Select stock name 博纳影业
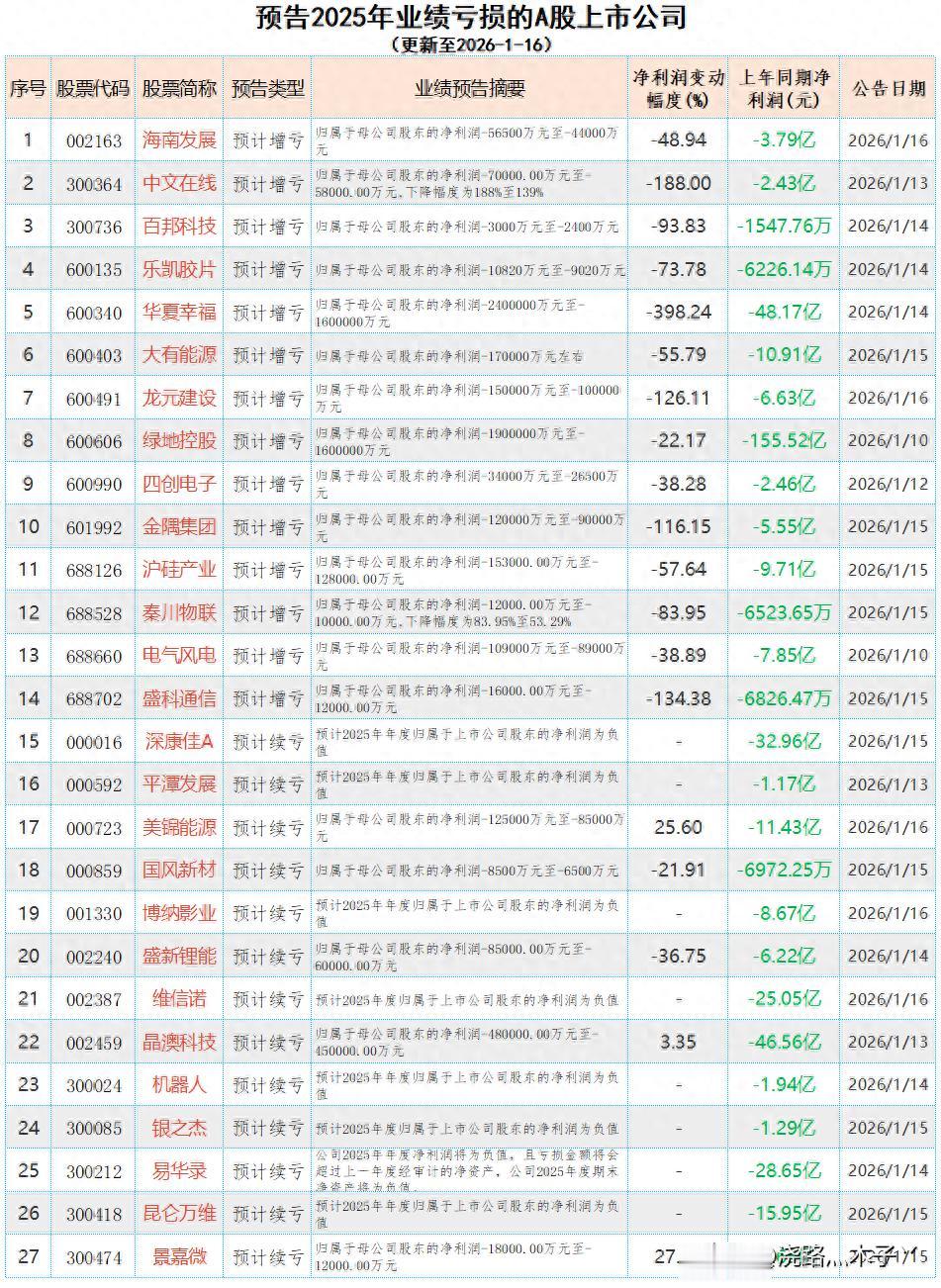 point(179,913)
